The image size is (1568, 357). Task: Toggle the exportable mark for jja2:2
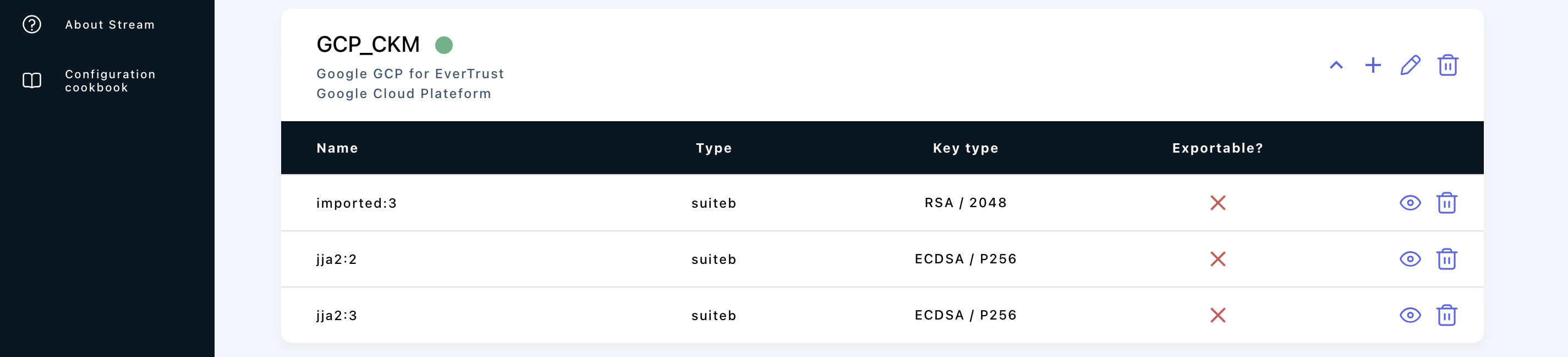pyautogui.click(x=1218, y=259)
